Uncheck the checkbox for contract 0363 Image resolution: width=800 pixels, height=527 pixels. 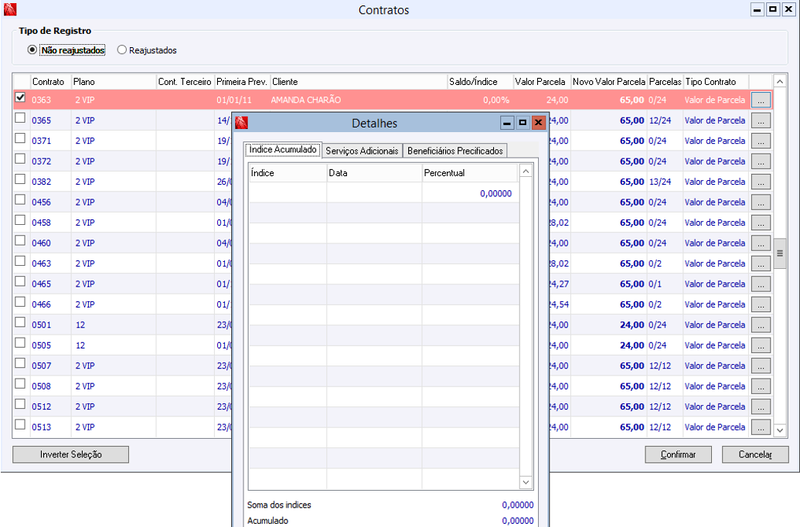pyautogui.click(x=20, y=97)
